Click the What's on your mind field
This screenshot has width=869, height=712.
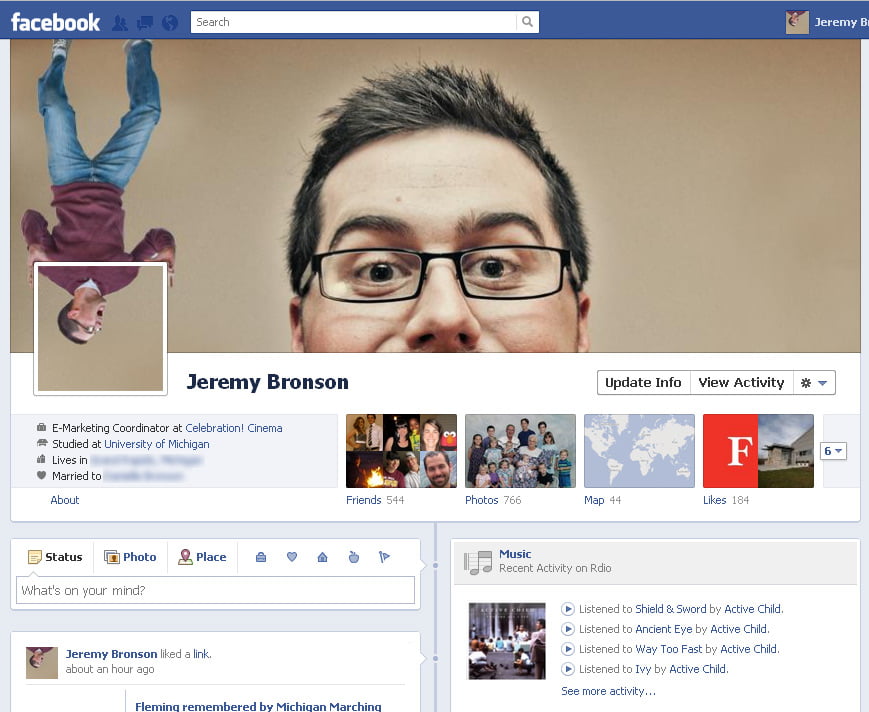(x=216, y=590)
